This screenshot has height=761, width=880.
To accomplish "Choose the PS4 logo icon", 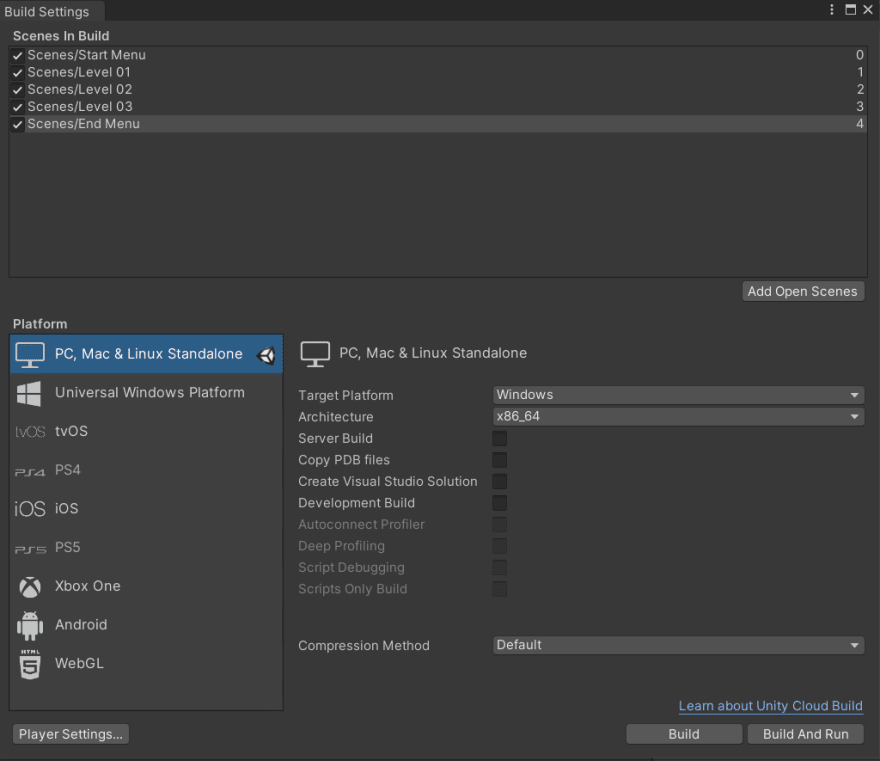I will pos(30,472).
